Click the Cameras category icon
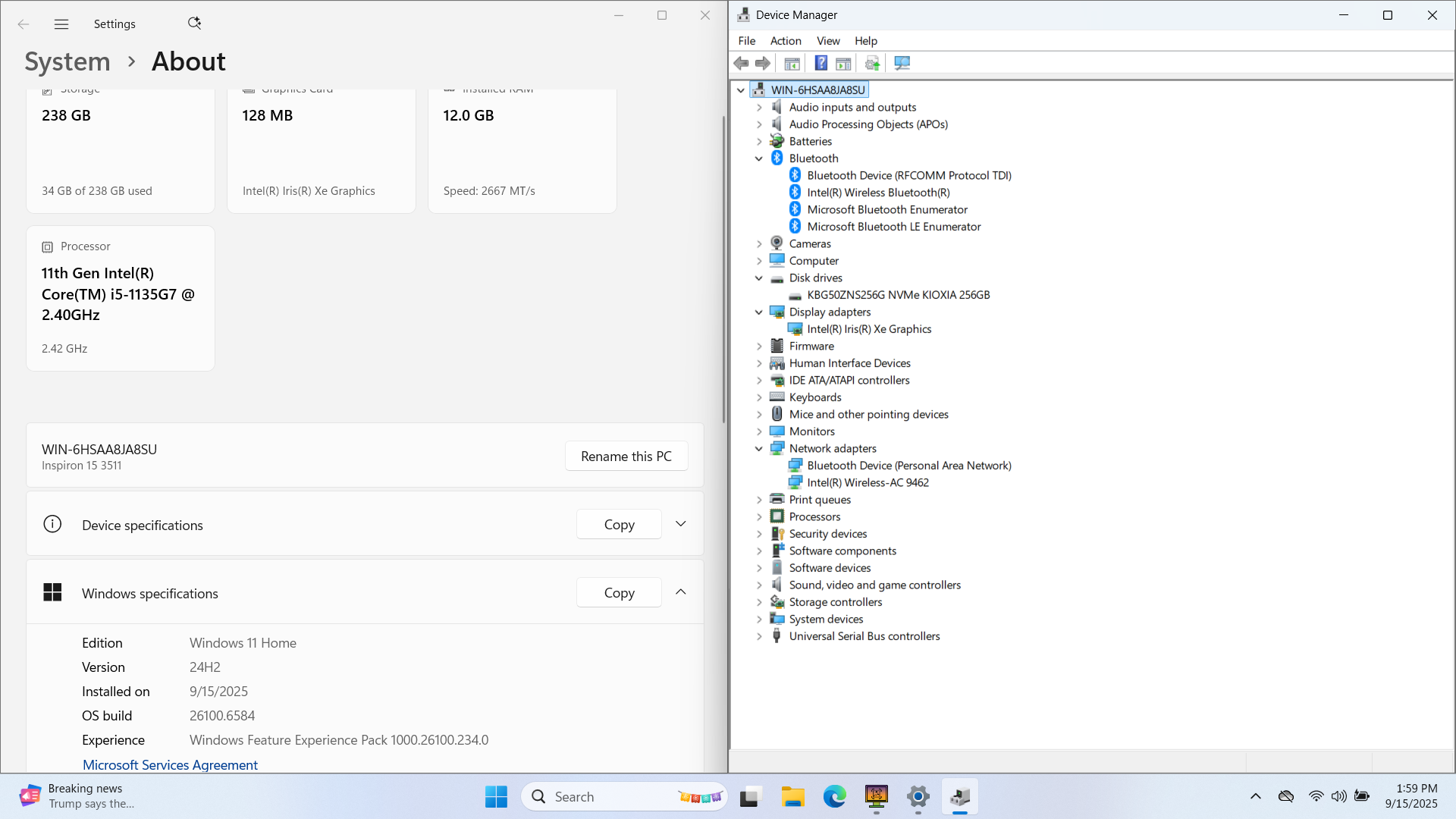Screen dimensions: 1456x819 click(x=777, y=243)
